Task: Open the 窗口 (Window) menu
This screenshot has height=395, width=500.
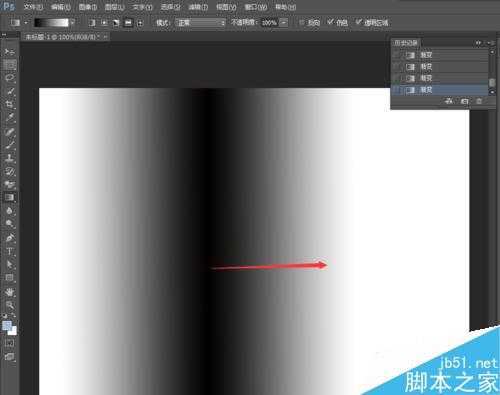Action: 256,7
